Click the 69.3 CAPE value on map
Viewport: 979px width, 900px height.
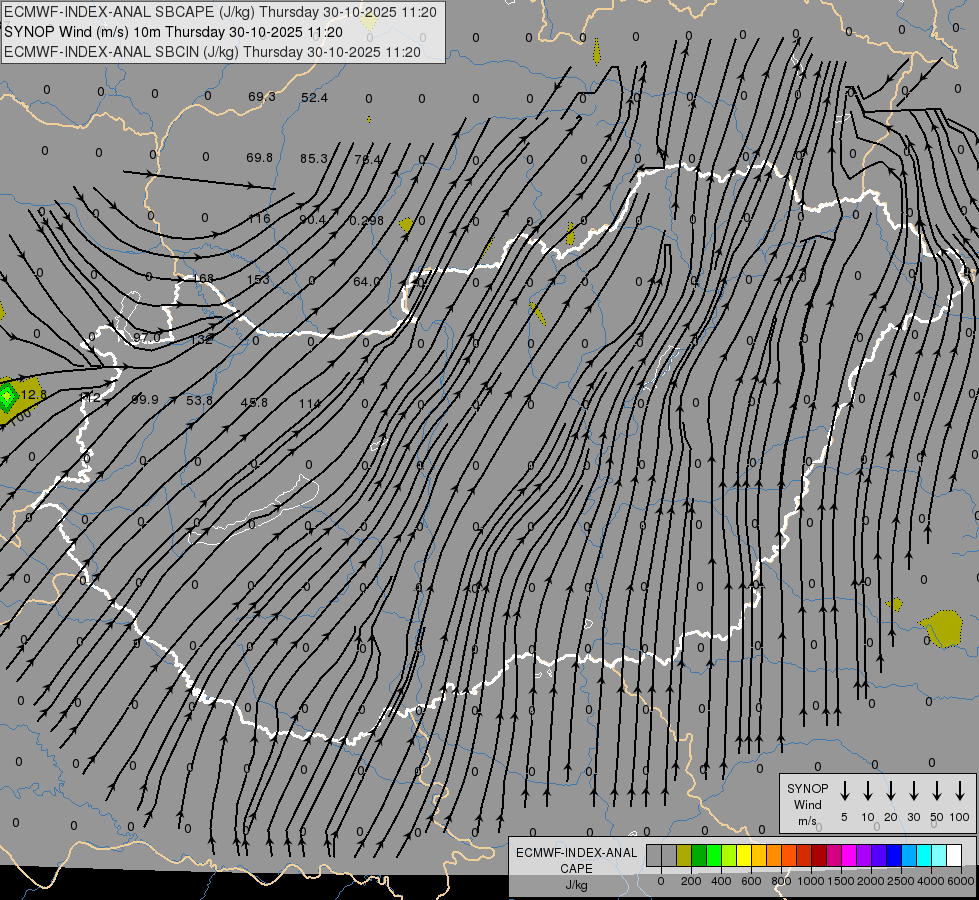tap(262, 97)
